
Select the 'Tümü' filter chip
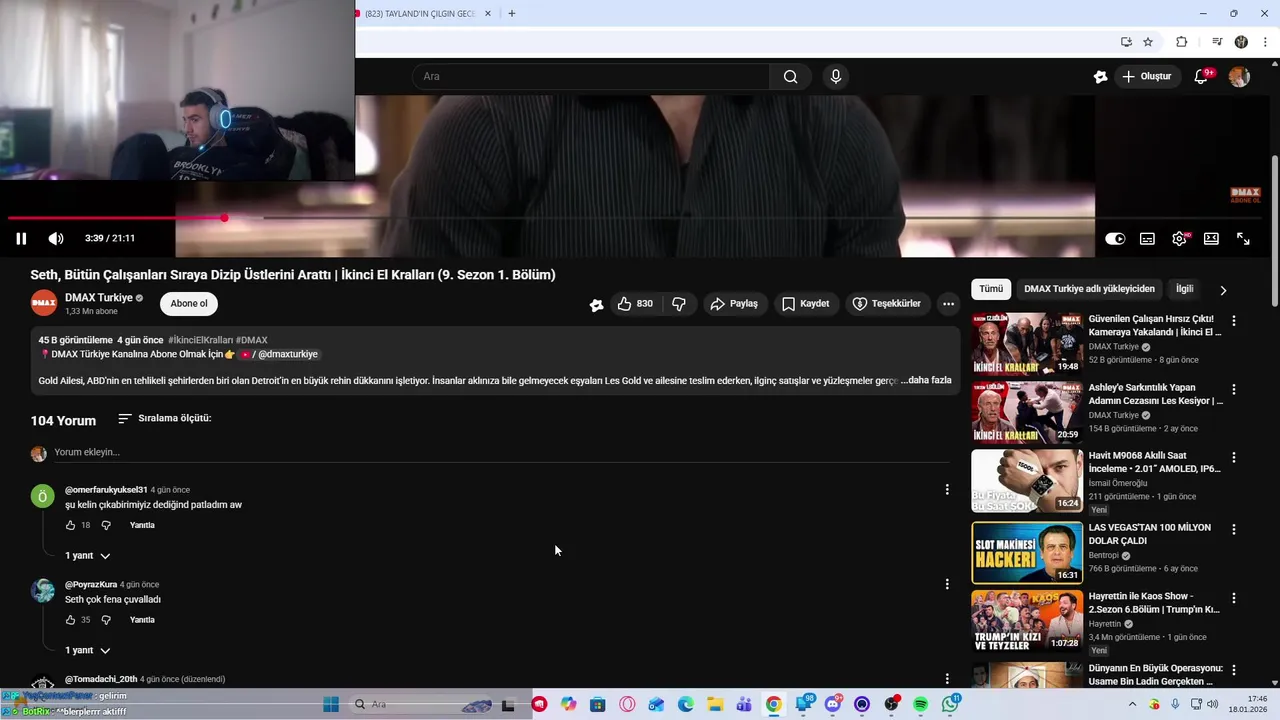(991, 289)
